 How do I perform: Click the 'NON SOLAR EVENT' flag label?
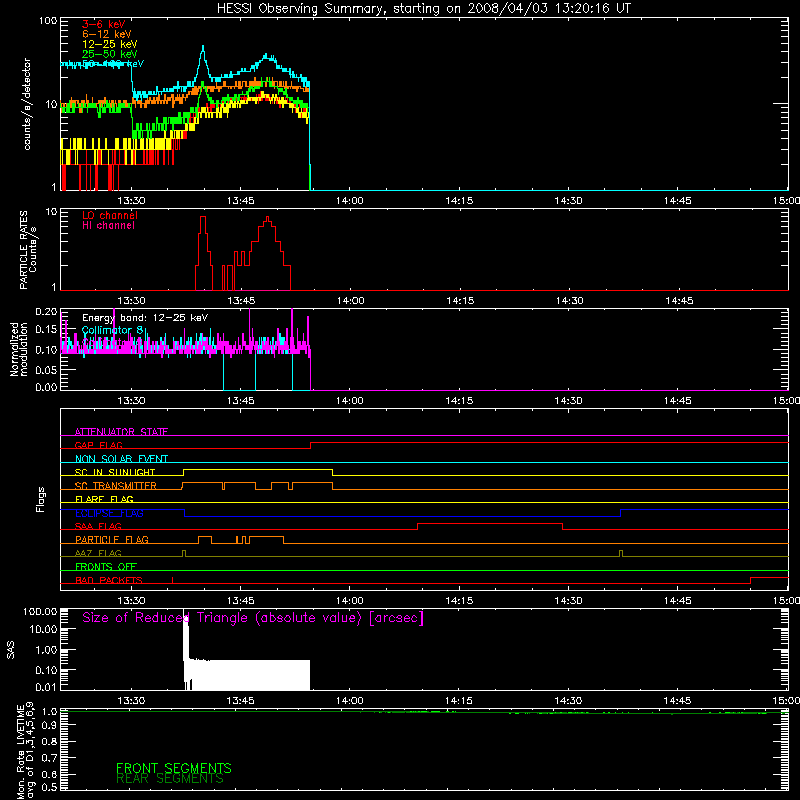tap(121, 459)
